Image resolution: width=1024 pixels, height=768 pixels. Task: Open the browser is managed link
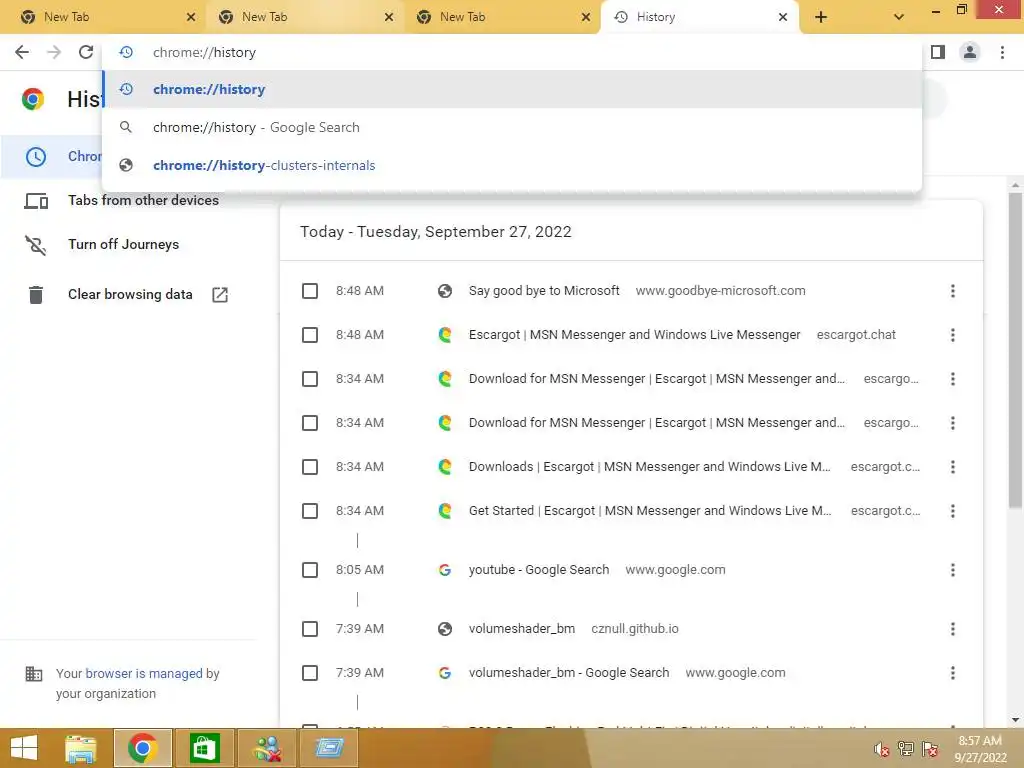pos(144,673)
